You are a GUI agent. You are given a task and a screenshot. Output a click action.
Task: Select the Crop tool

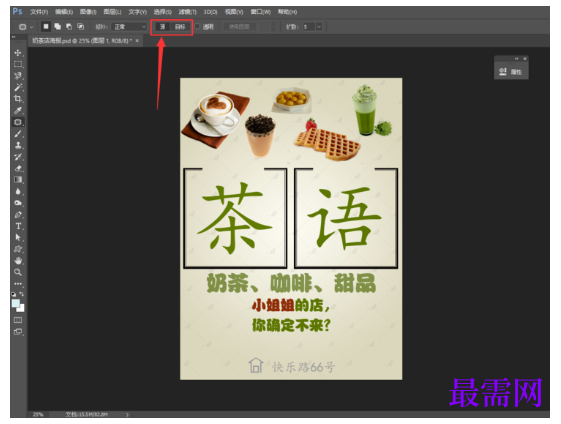[18, 99]
